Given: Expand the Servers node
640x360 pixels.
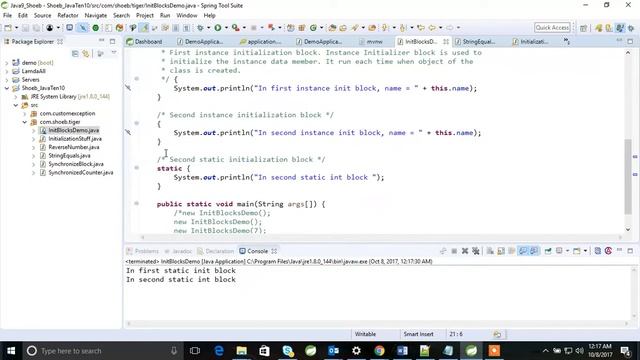Looking at the screenshot, I should point(7,80).
